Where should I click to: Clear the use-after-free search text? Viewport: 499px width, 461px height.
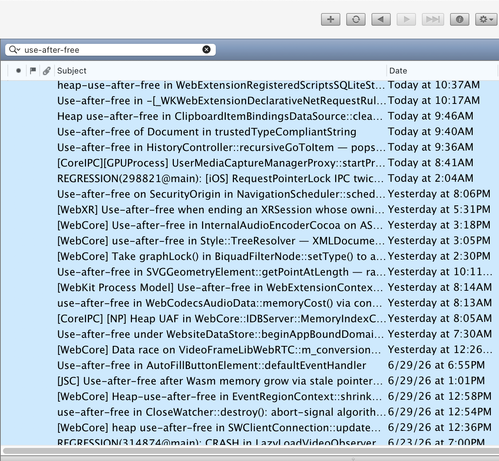206,50
